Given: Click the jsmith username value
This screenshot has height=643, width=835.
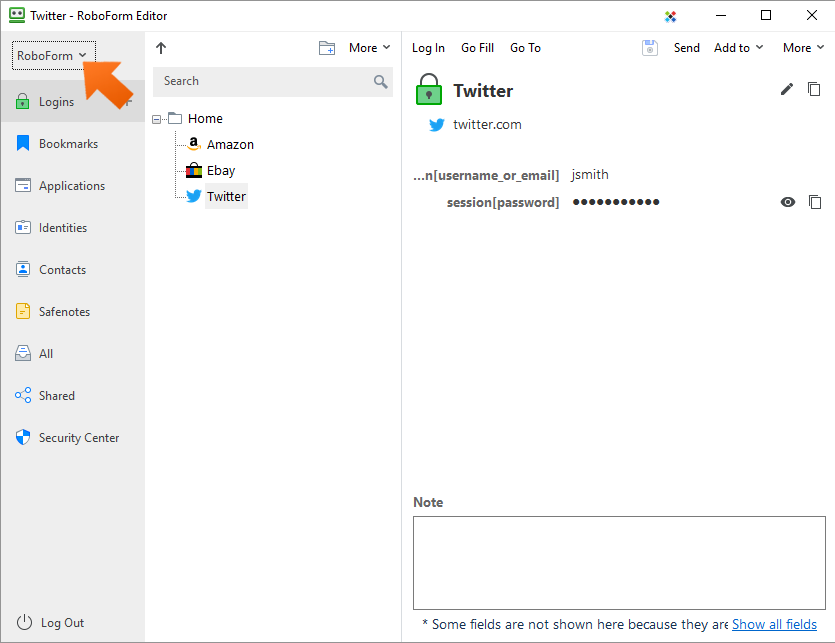Looking at the screenshot, I should coord(590,175).
